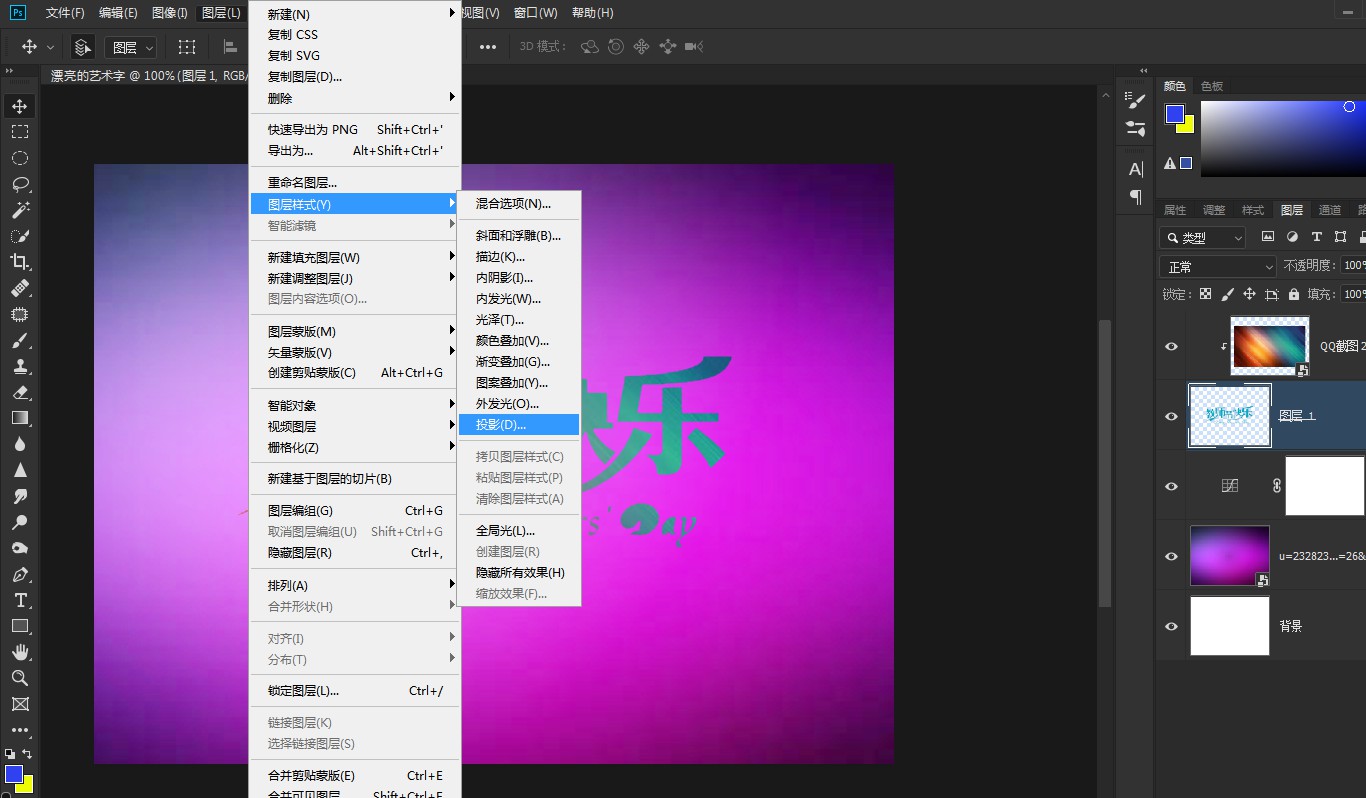Select the Crop tool
Viewport: 1366px width, 798px height.
pyautogui.click(x=20, y=263)
